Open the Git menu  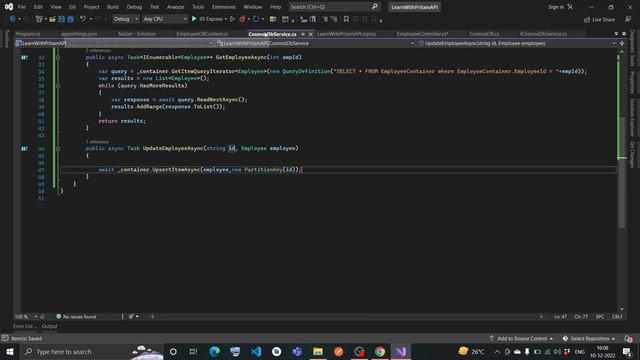(x=72, y=7)
